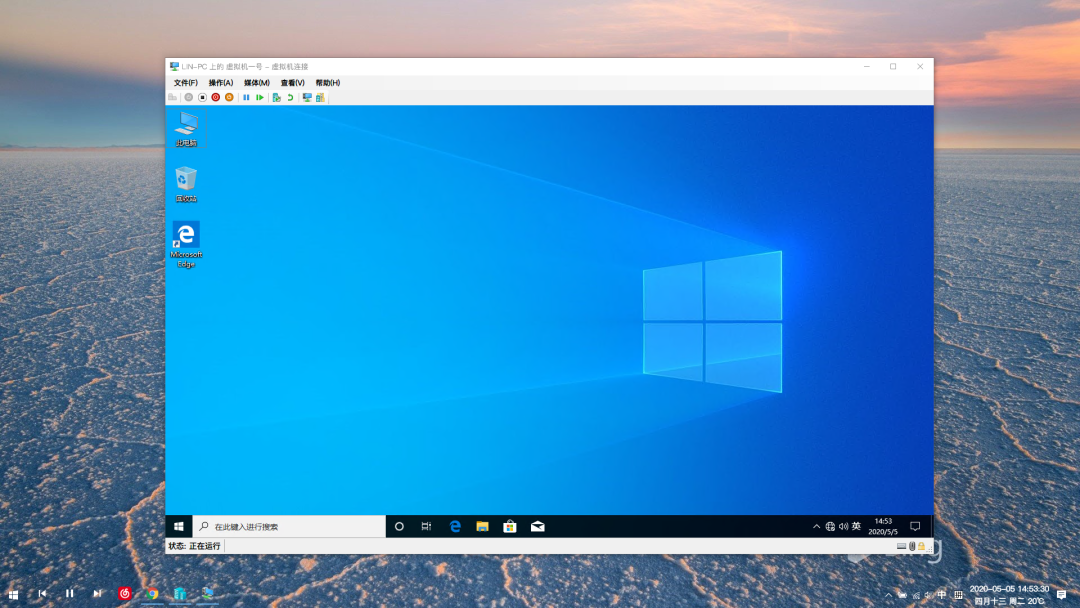Viewport: 1080px width, 608px height.
Task: Open host action center notification icon
Action: [x=1061, y=595]
